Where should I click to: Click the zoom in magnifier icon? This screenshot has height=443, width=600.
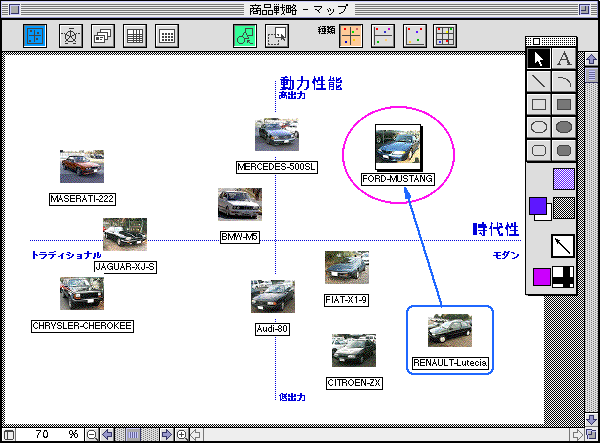click(x=182, y=435)
